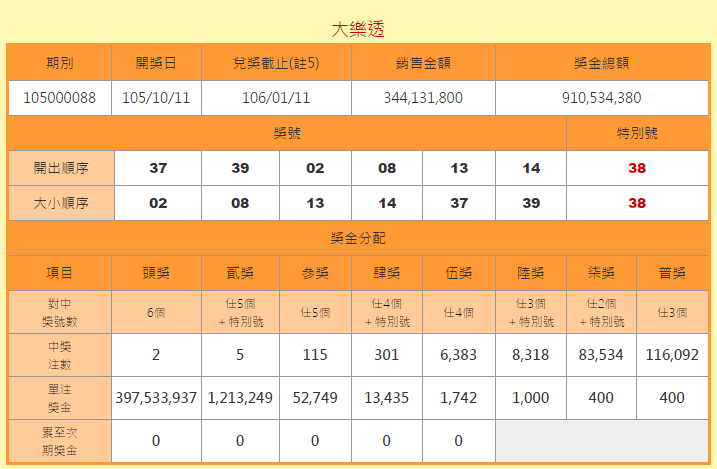Click 任5個+特別號 under 貳獎
The width and height of the screenshot is (717, 469).
point(240,313)
